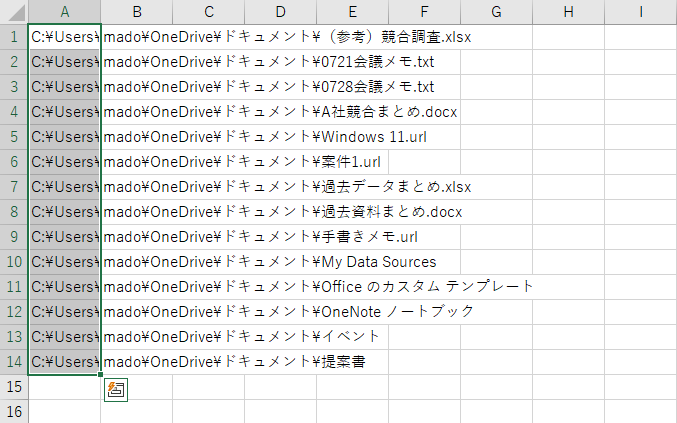Select column H header

point(569,12)
